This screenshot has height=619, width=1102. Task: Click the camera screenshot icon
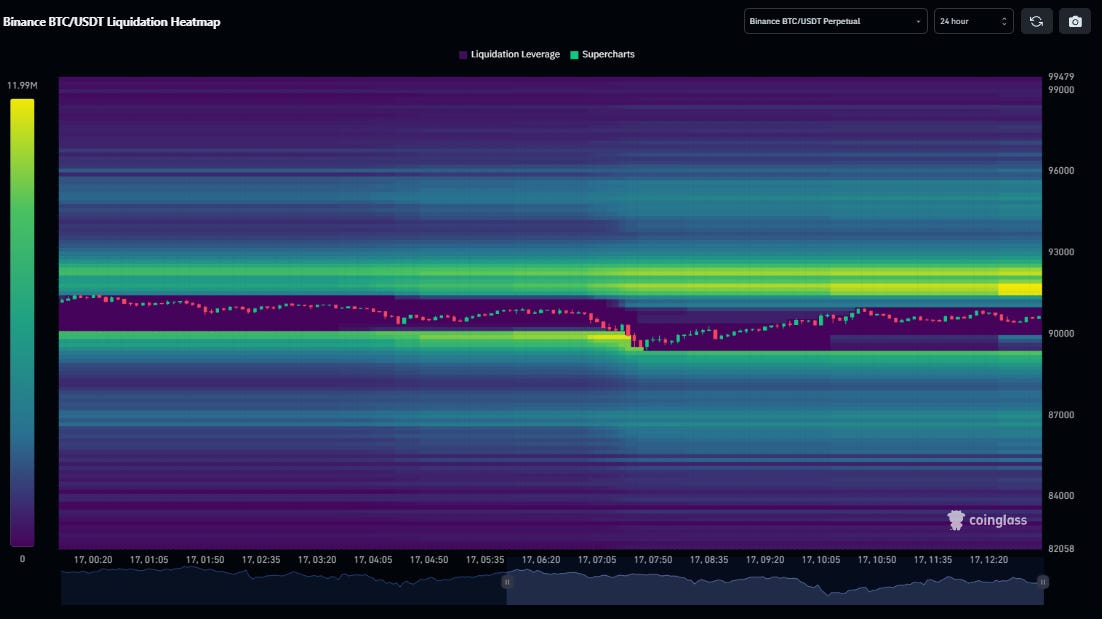[1075, 21]
